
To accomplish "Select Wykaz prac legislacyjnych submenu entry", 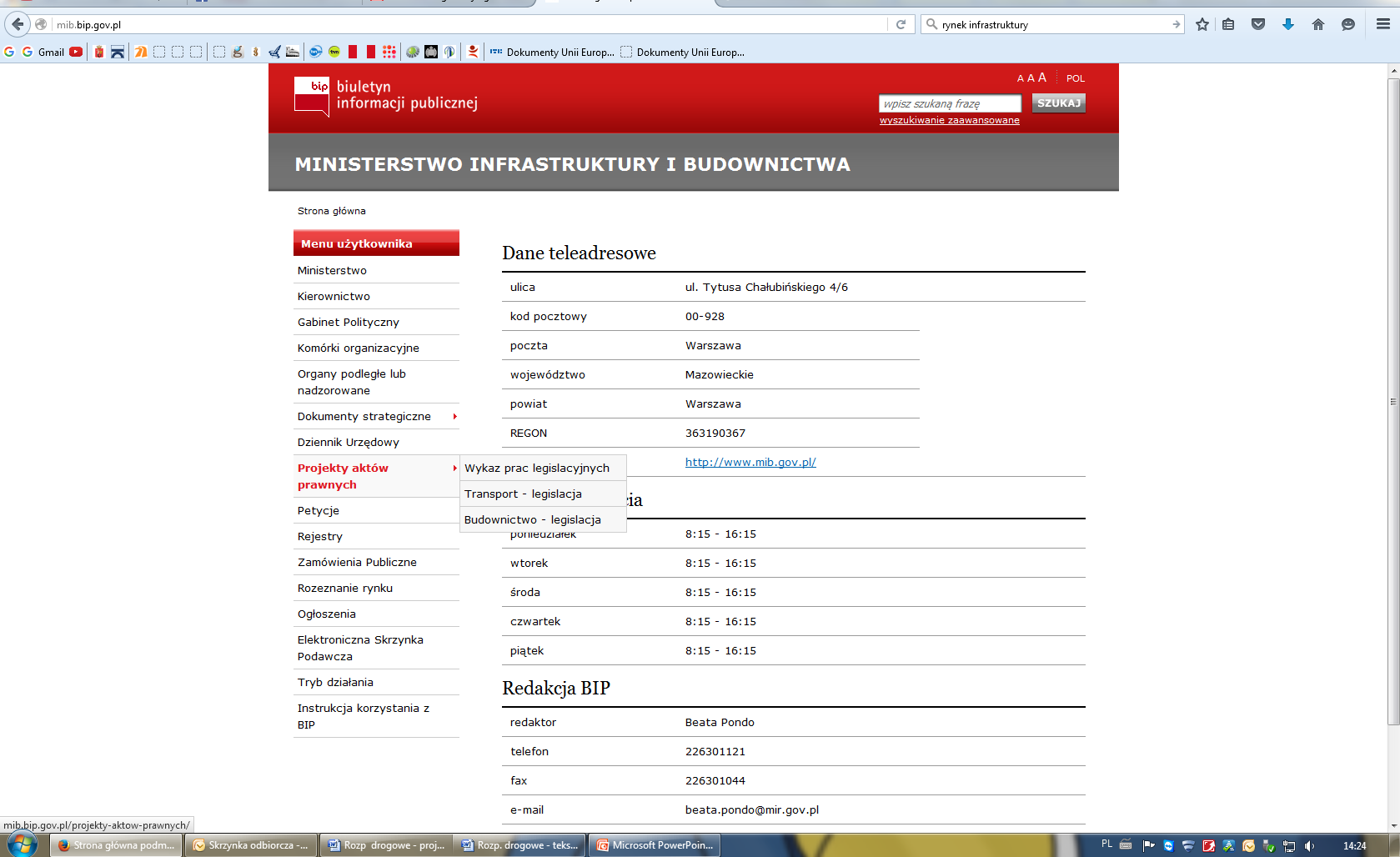I will 543,468.
